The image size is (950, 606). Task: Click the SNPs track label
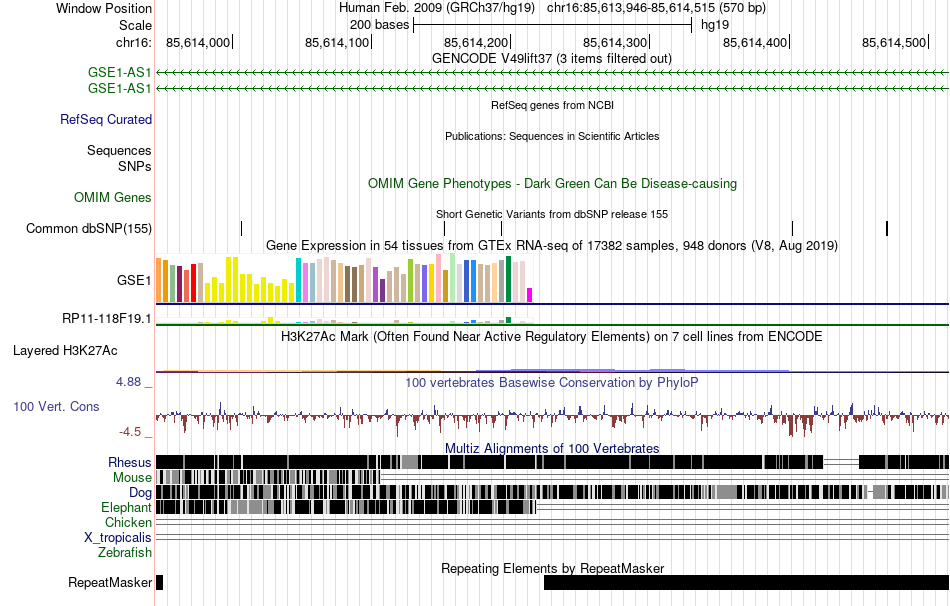tap(135, 166)
